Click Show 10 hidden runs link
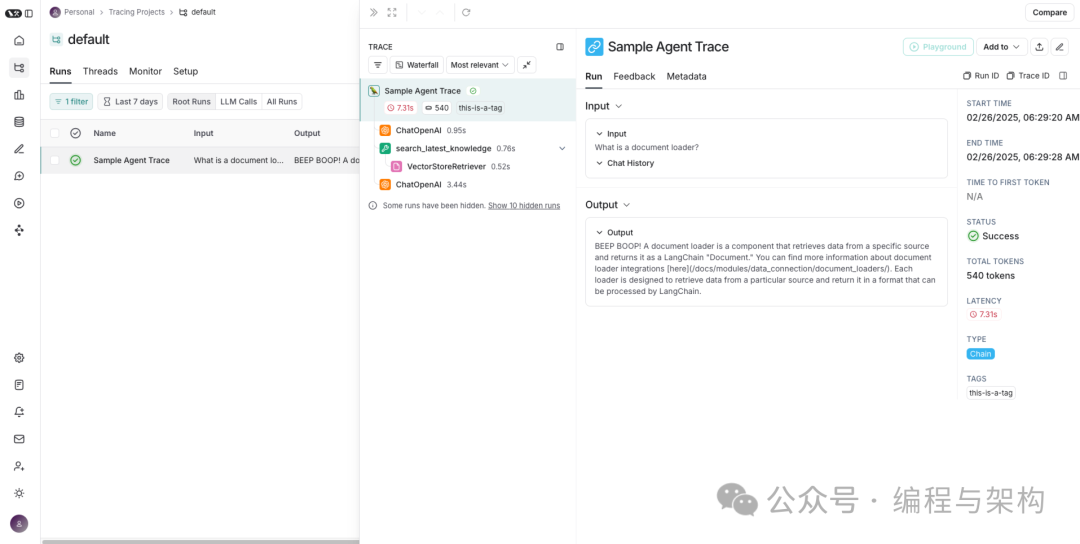The width and height of the screenshot is (1080, 544). point(524,205)
